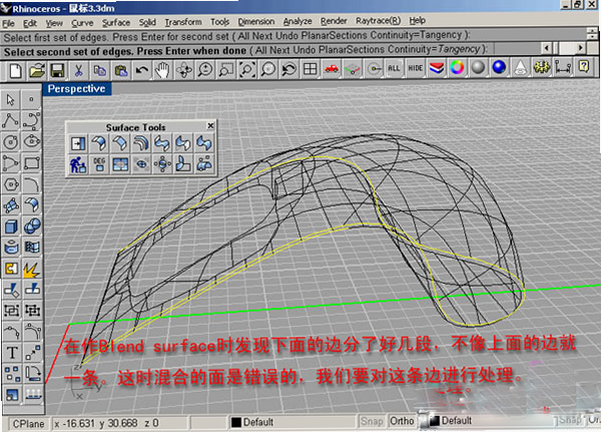Image resolution: width=601 pixels, height=432 pixels.
Task: Open the Raytrace(R) menu
Action: [x=378, y=20]
